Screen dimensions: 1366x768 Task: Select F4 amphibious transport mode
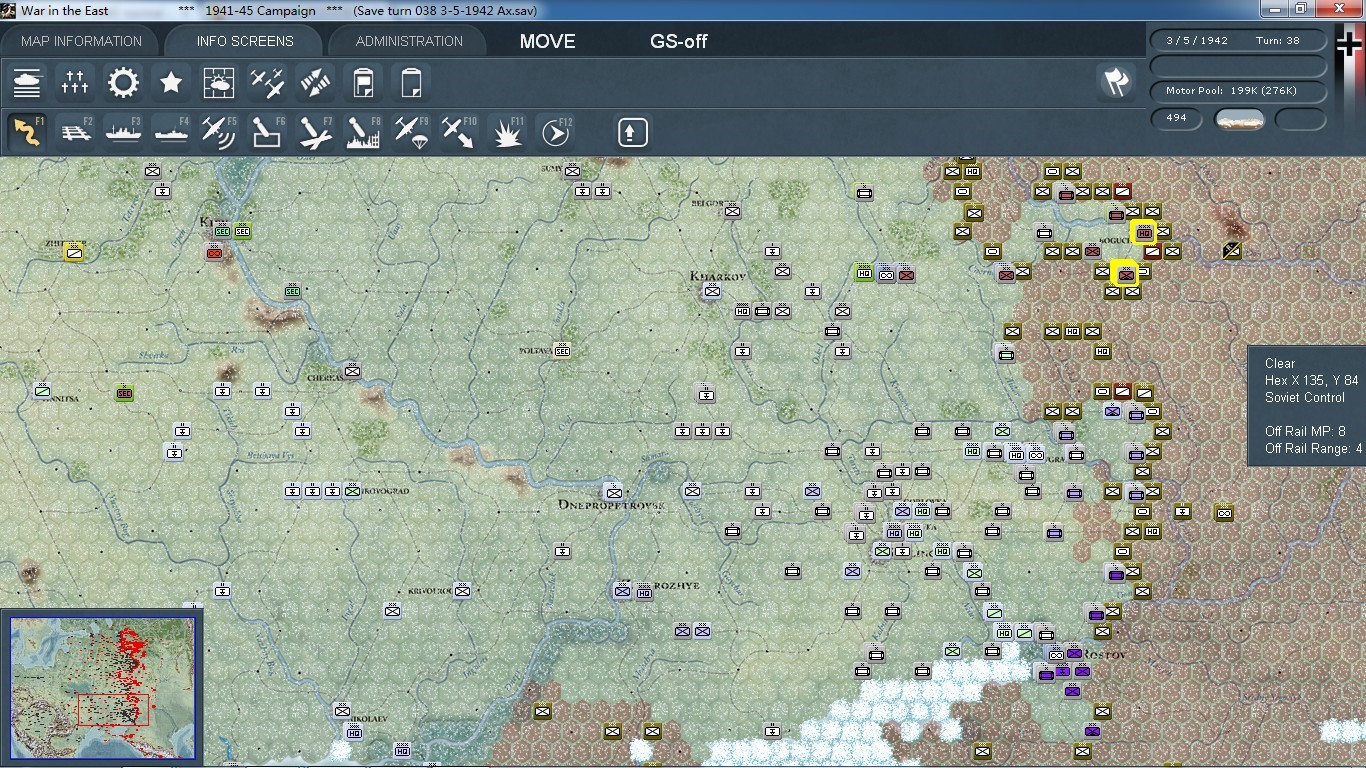coord(171,132)
